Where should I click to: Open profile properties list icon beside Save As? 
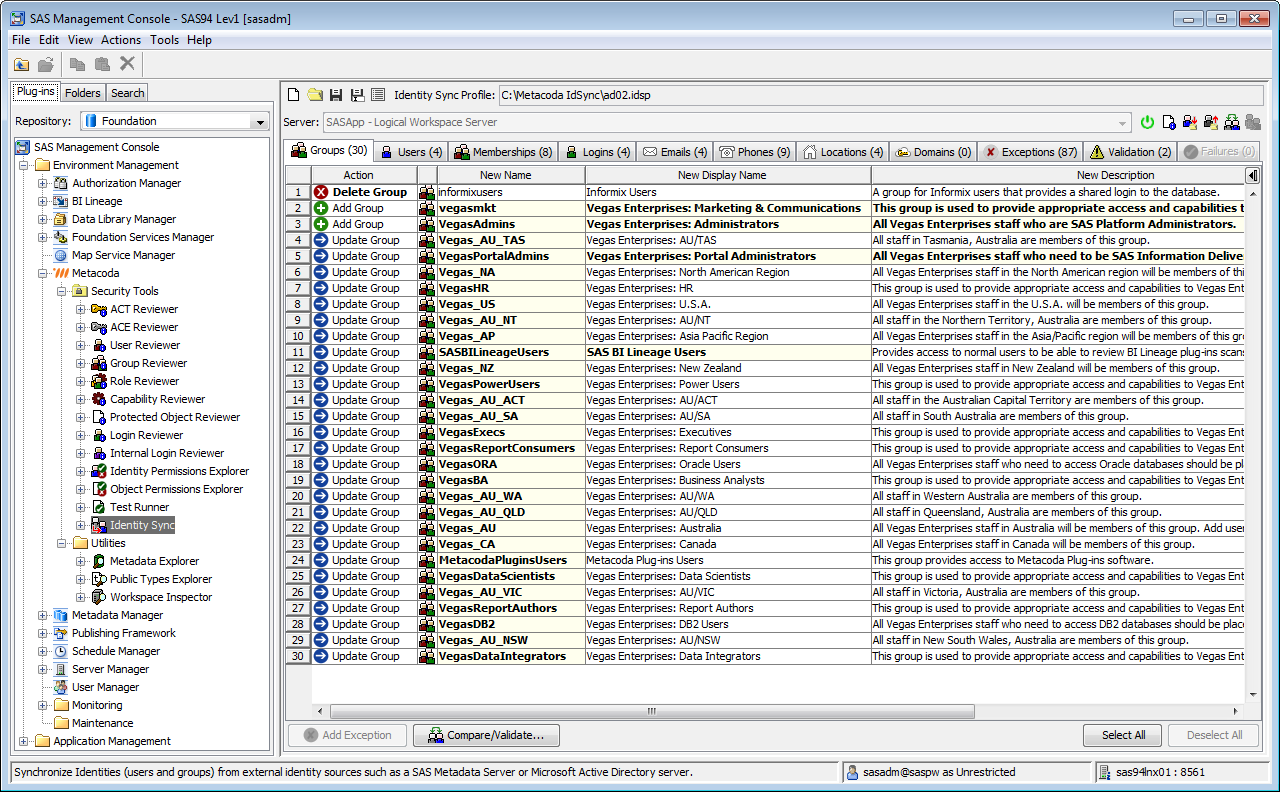tap(378, 95)
